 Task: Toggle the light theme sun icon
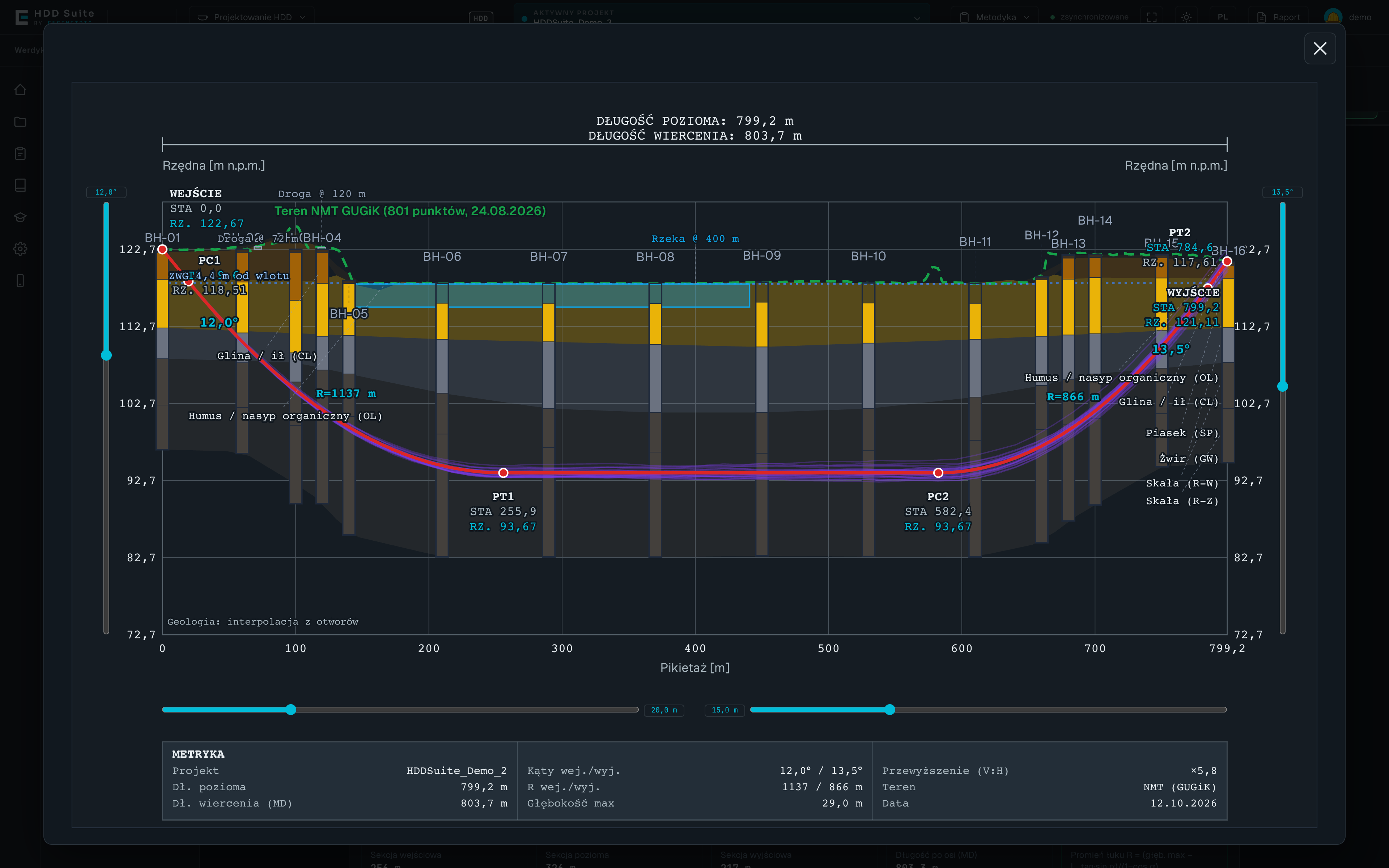[x=1186, y=17]
